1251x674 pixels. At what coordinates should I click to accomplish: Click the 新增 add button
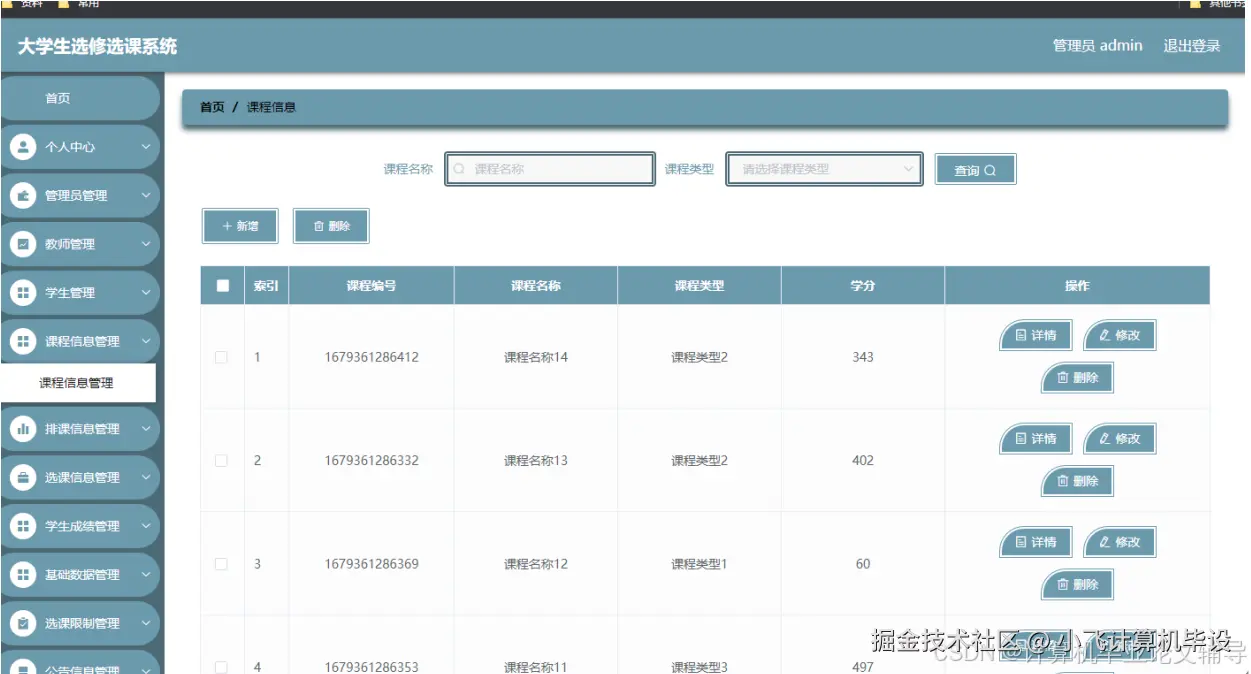tap(240, 226)
